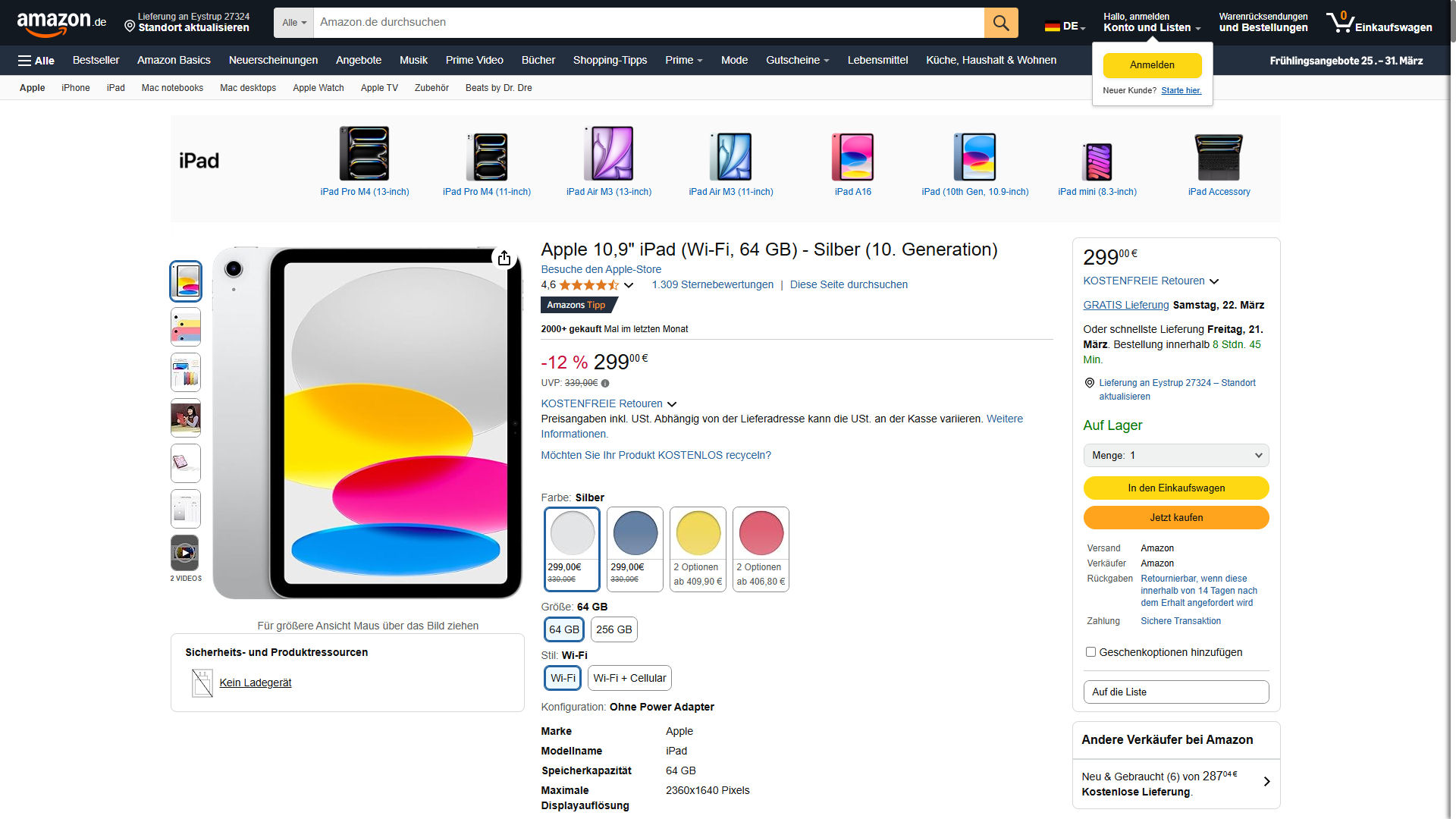Select the iPad Accessory keyboard icon

click(1219, 155)
